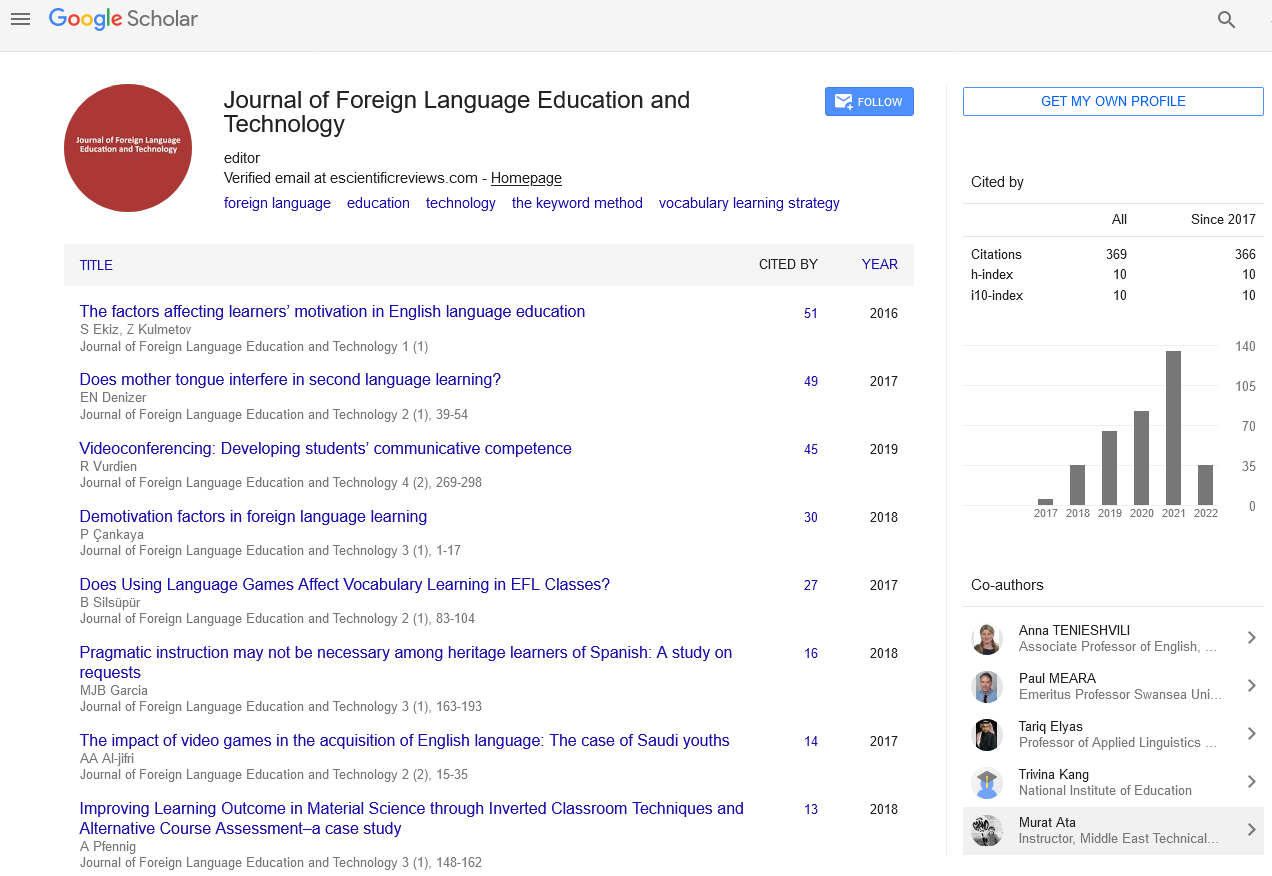Sort publications by Title column header
Screen dimensions: 1272x876
click(x=96, y=265)
